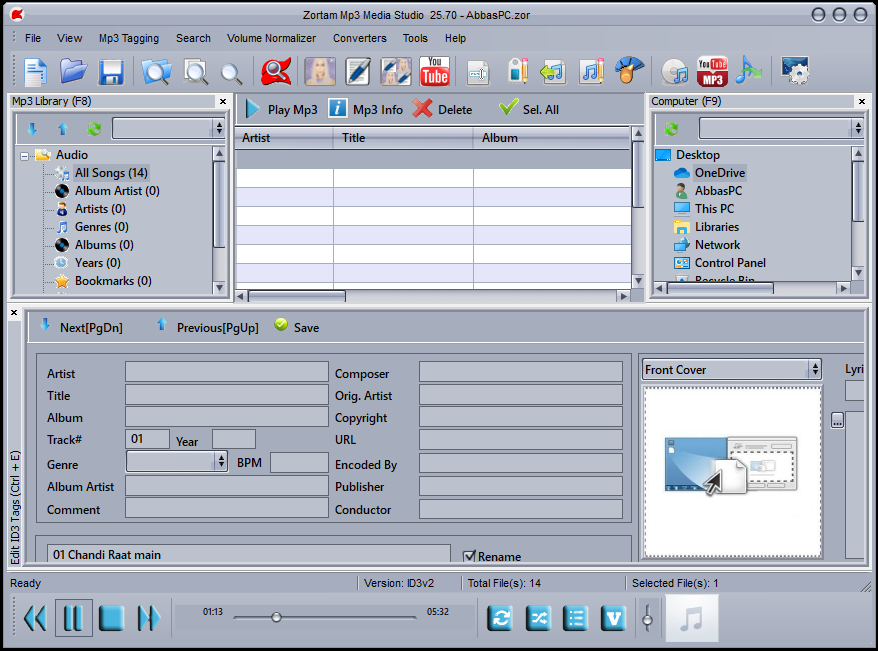Click the search folder magnifier icon
The image size is (878, 651).
156,72
